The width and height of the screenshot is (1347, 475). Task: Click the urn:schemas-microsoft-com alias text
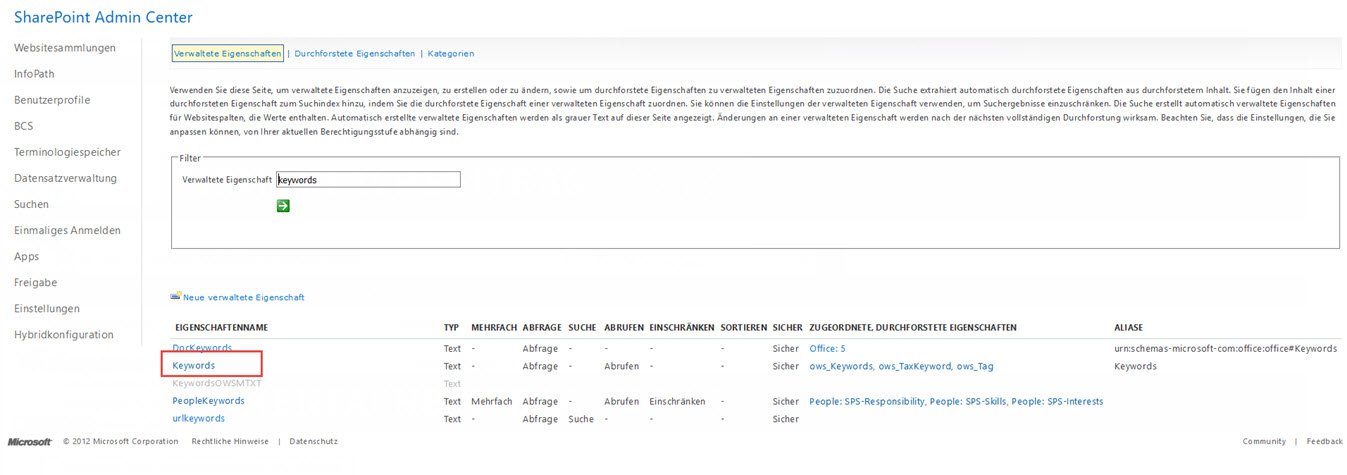pyautogui.click(x=1225, y=348)
